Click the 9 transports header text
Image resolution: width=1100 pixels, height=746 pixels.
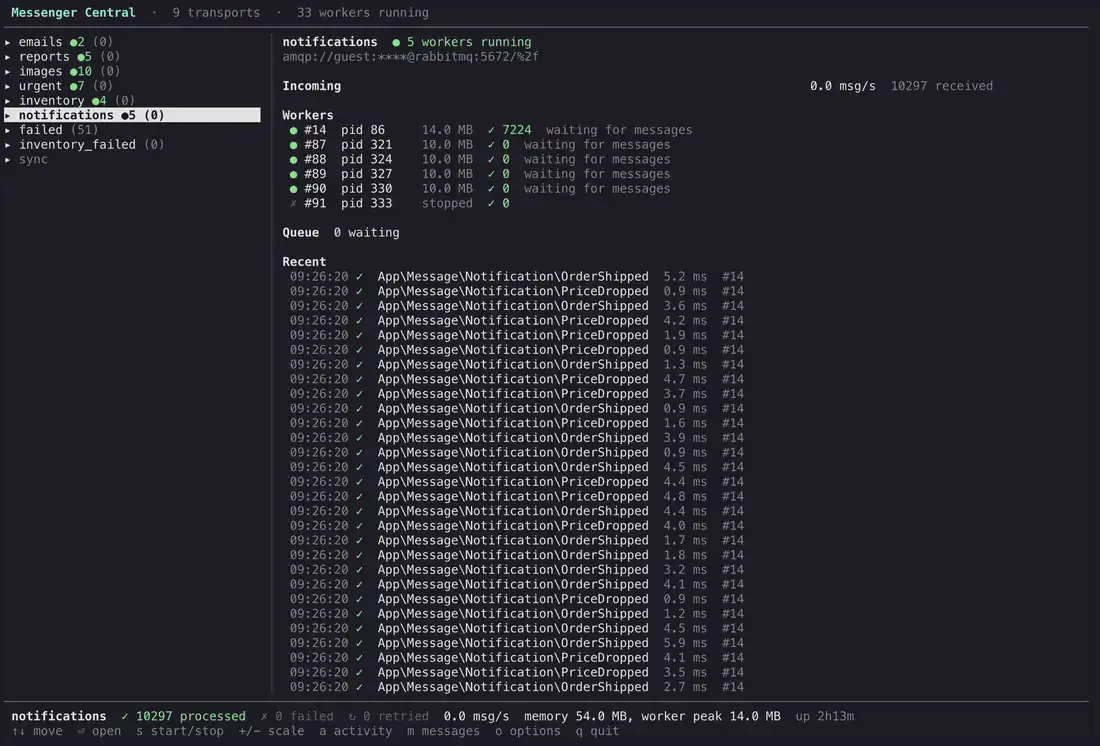pos(216,13)
